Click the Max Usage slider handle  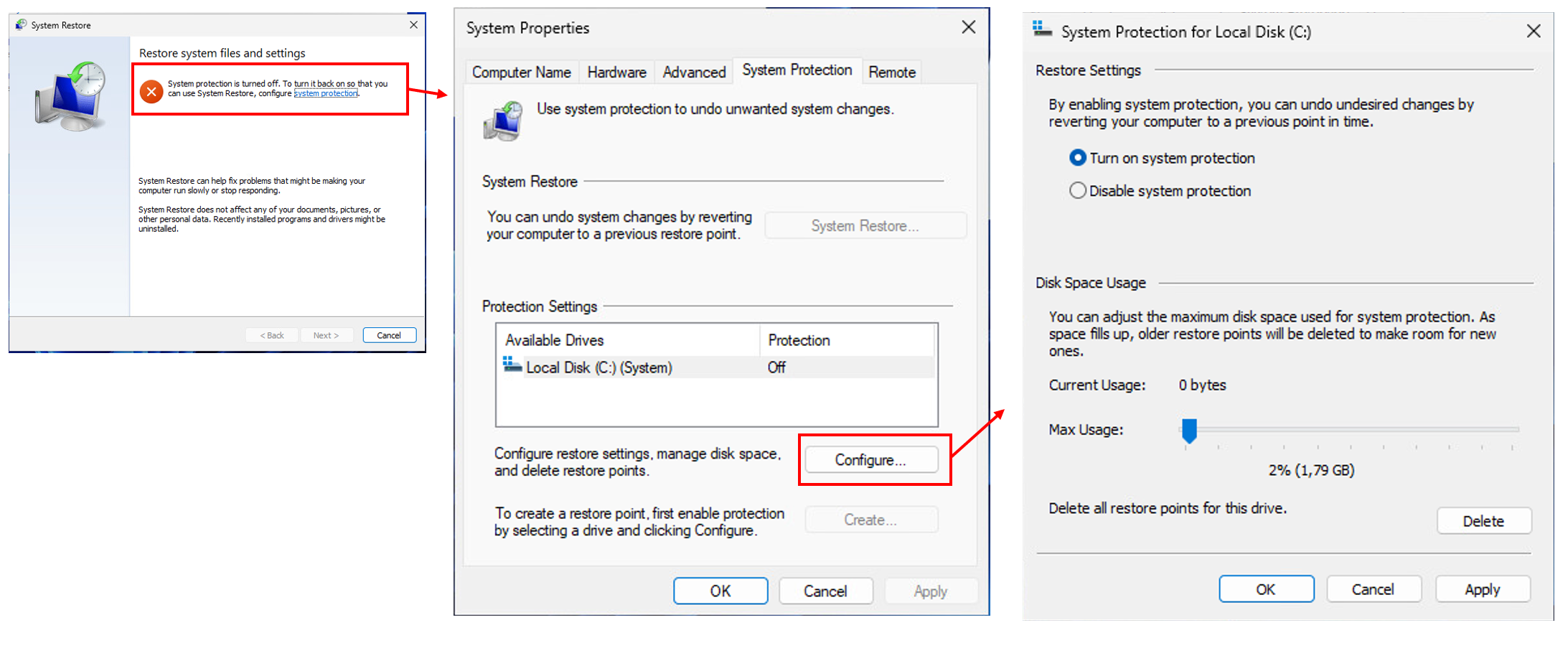(1189, 431)
